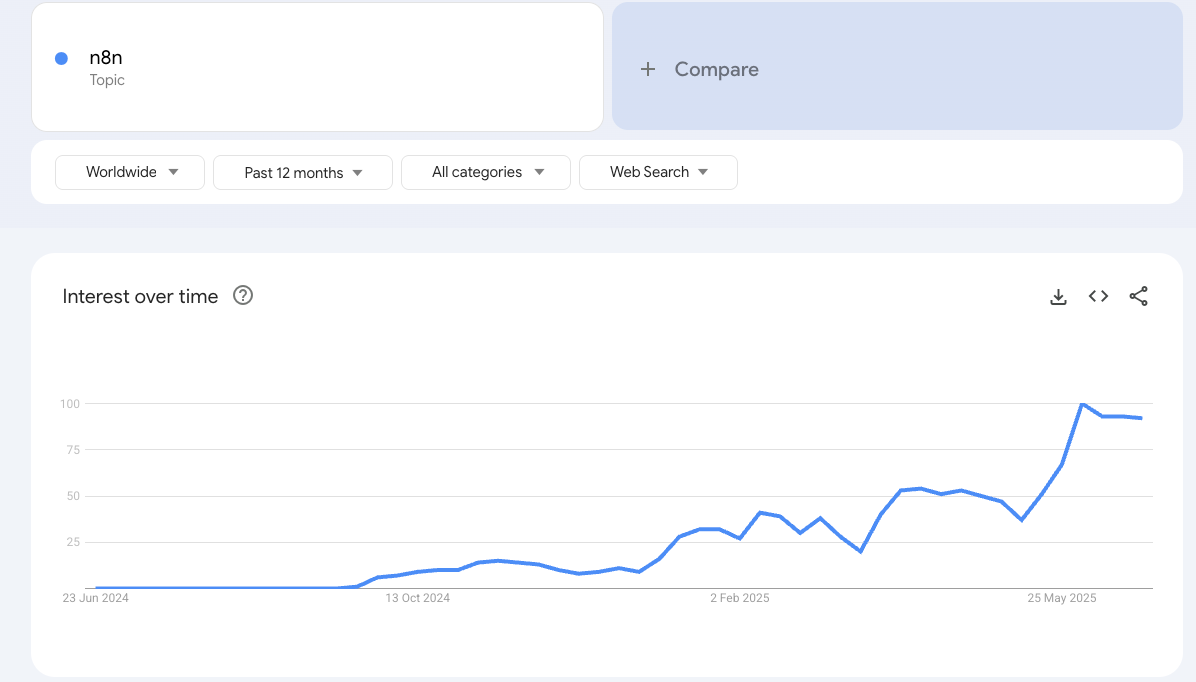Open the Worldwide region dropdown

point(130,172)
